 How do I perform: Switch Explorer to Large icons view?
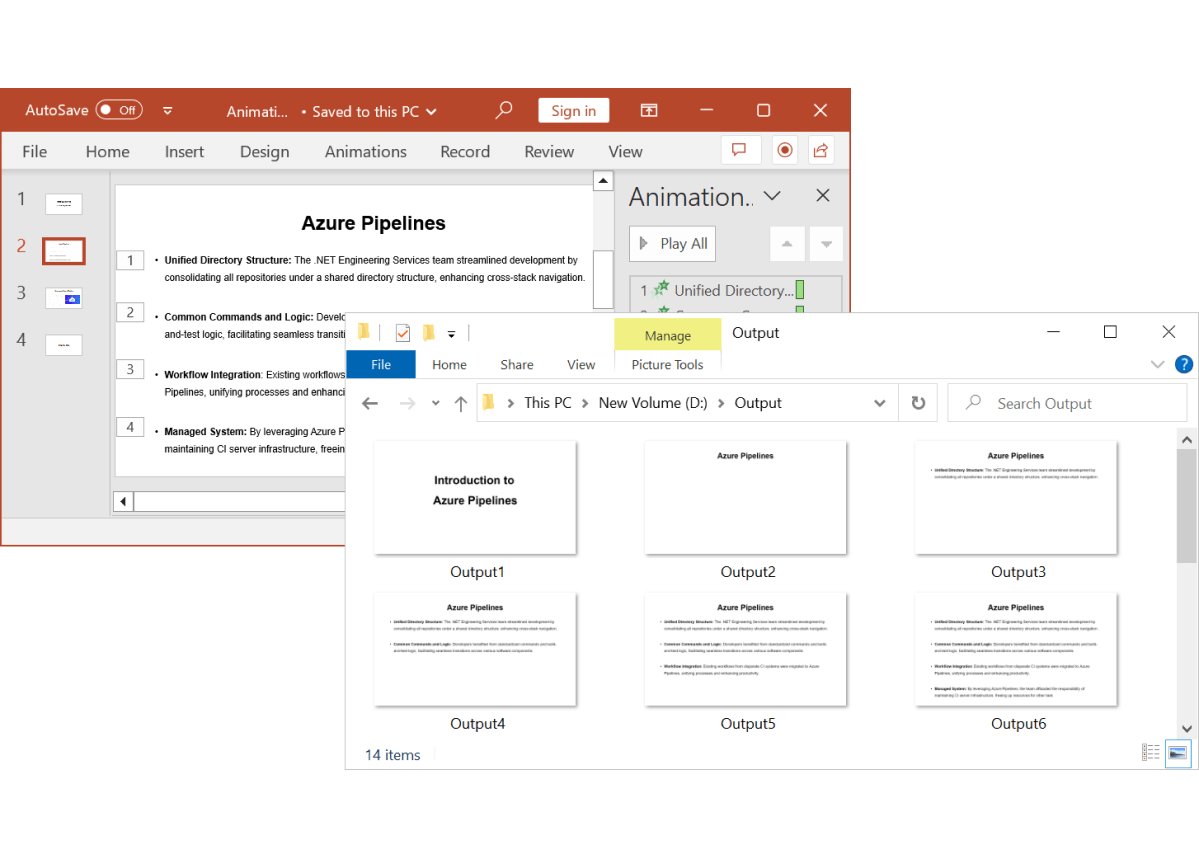[1178, 754]
